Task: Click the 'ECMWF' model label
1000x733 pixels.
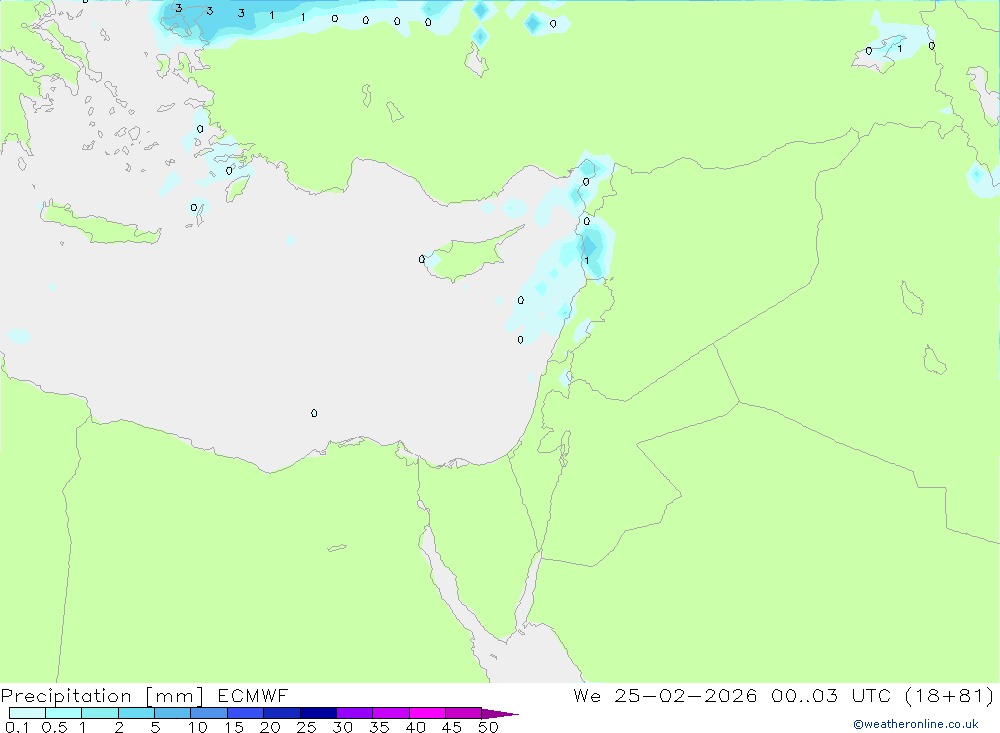Action: pyautogui.click(x=253, y=695)
